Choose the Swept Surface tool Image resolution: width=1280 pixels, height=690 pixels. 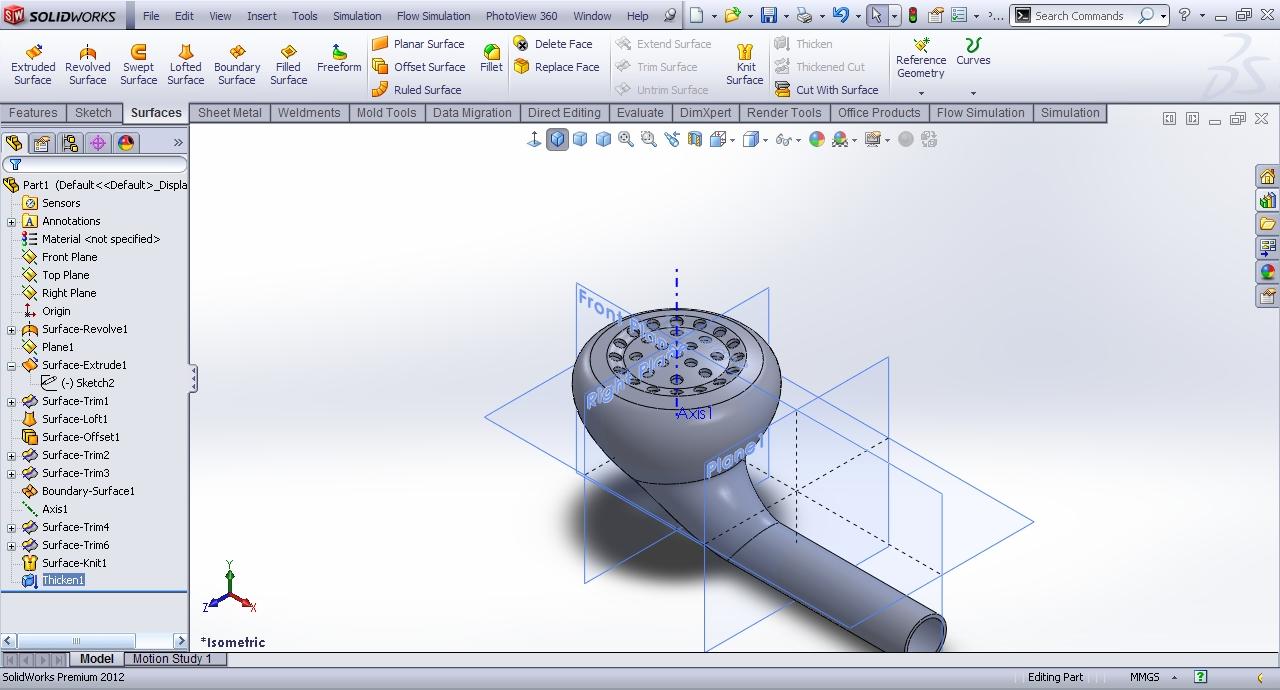click(x=138, y=64)
